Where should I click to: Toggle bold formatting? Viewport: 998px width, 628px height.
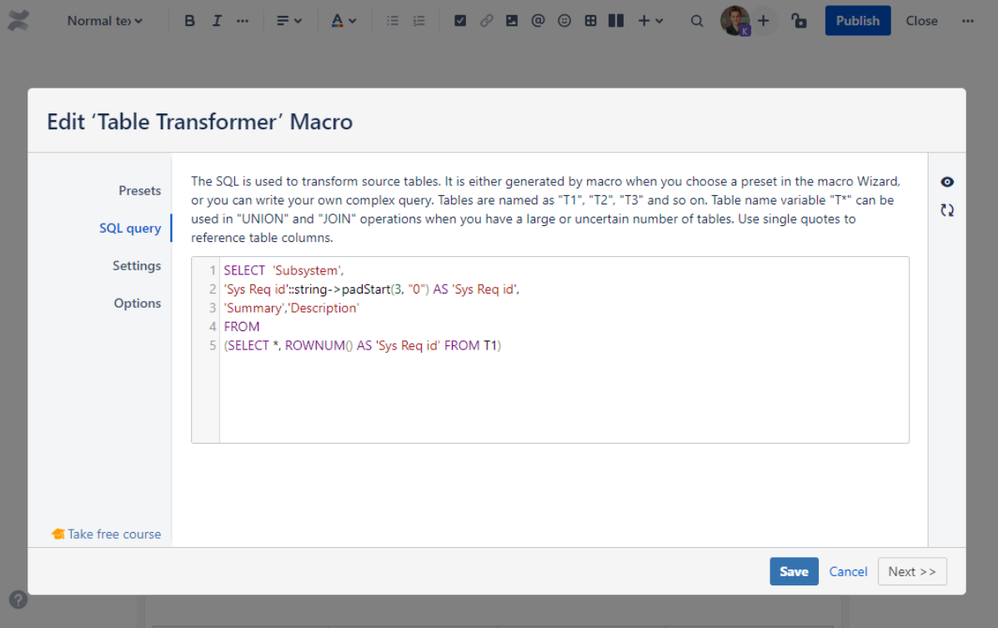pyautogui.click(x=190, y=21)
